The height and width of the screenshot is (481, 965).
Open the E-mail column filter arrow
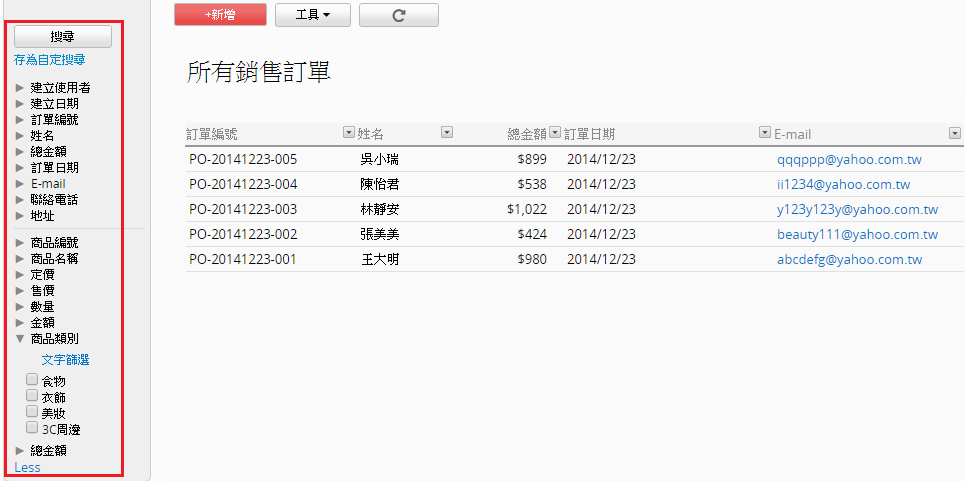[x=954, y=132]
